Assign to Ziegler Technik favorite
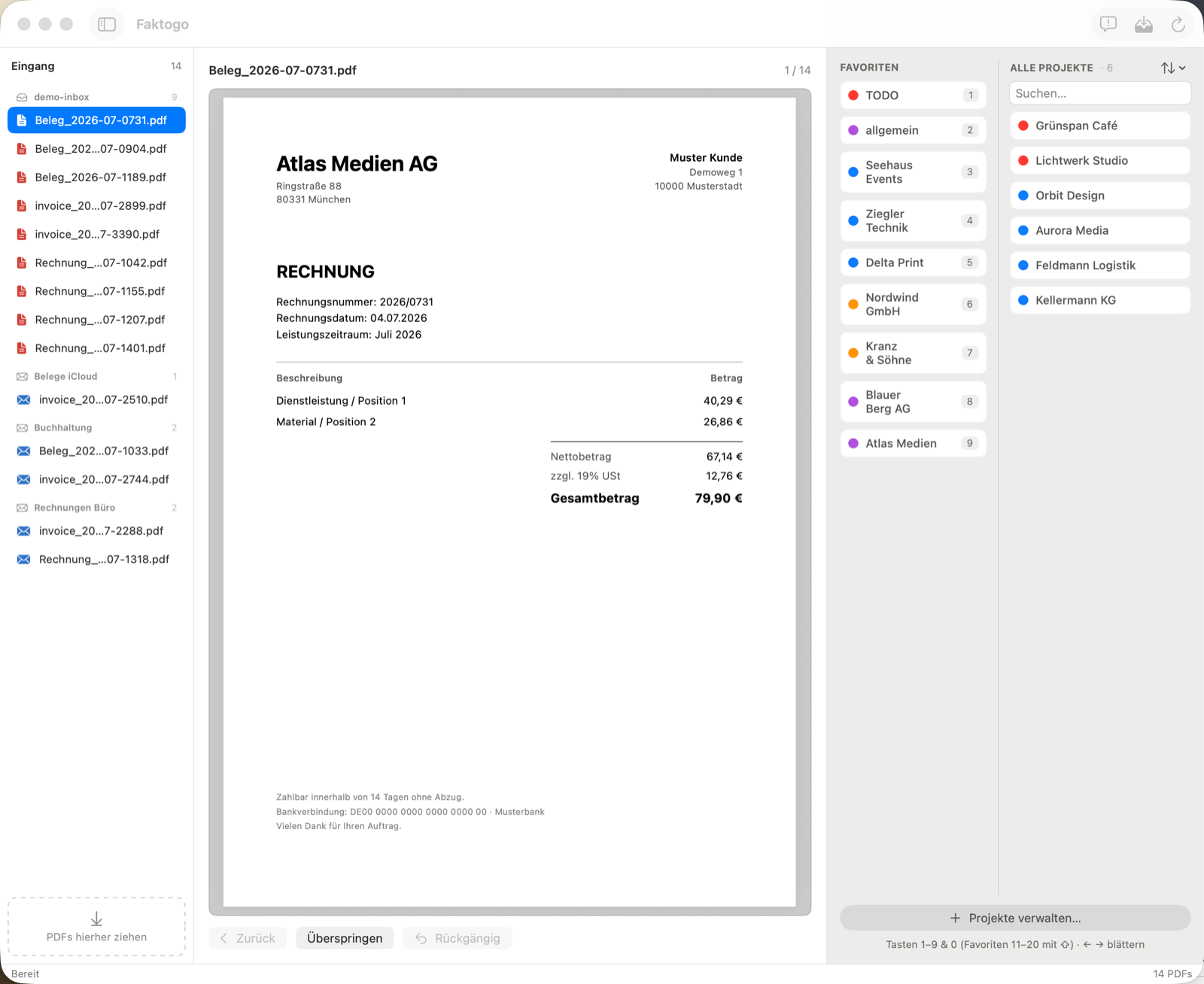 [913, 221]
